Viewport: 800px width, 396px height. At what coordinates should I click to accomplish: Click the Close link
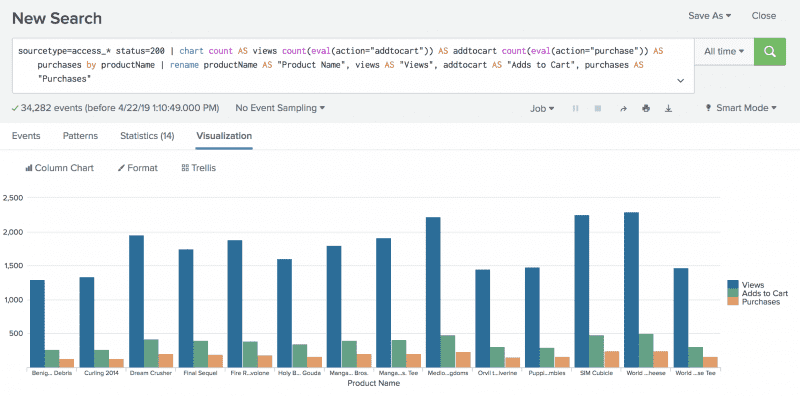764,16
